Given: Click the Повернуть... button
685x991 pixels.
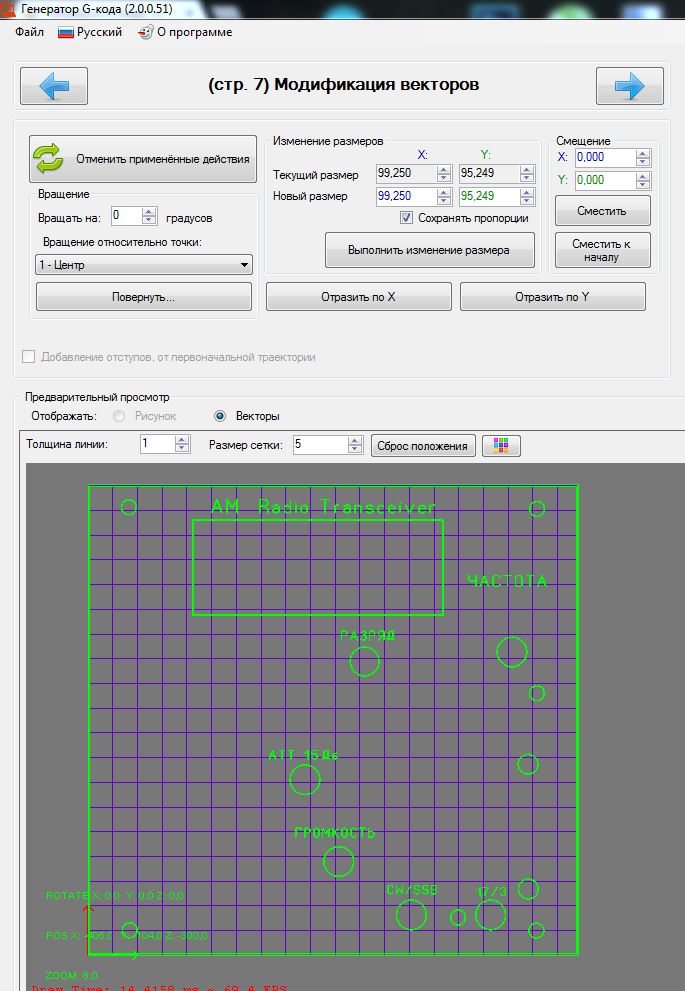Looking at the screenshot, I should point(143,296).
